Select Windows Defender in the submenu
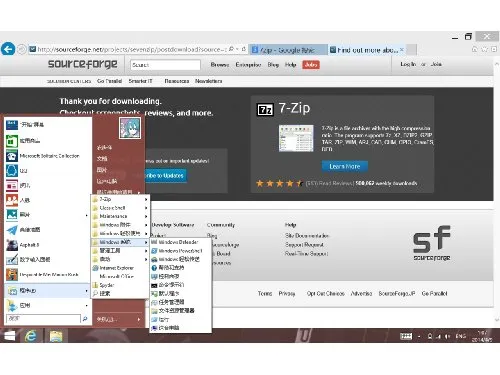This screenshot has height=375, width=500. (180, 242)
